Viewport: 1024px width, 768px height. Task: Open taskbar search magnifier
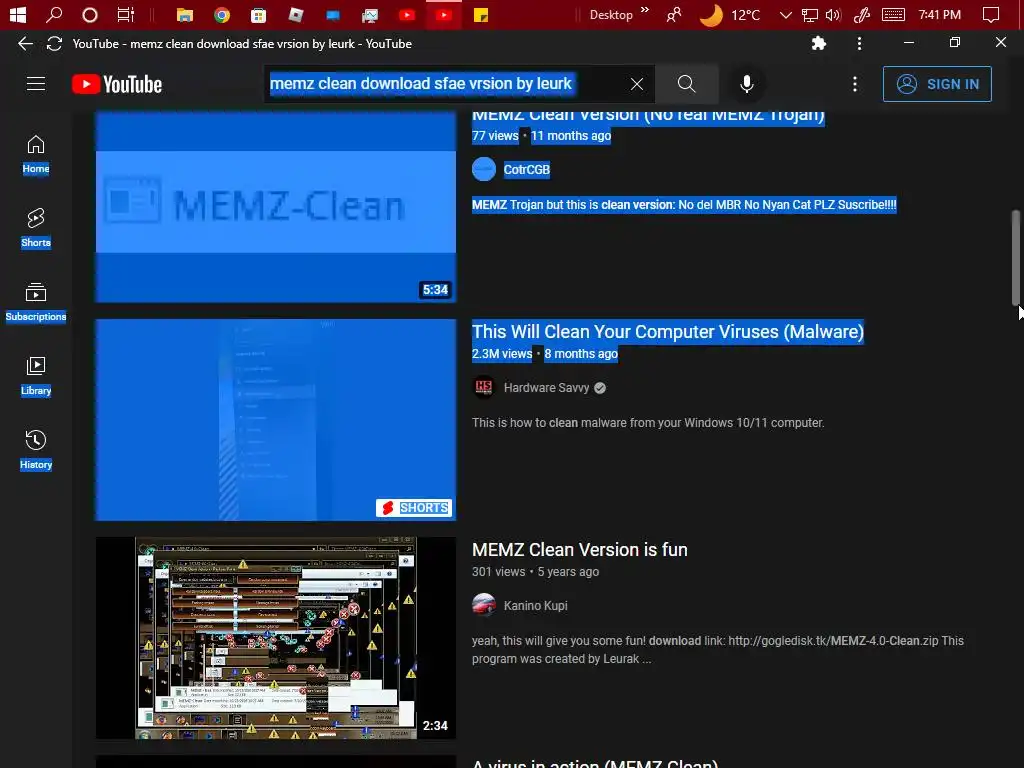coord(54,14)
